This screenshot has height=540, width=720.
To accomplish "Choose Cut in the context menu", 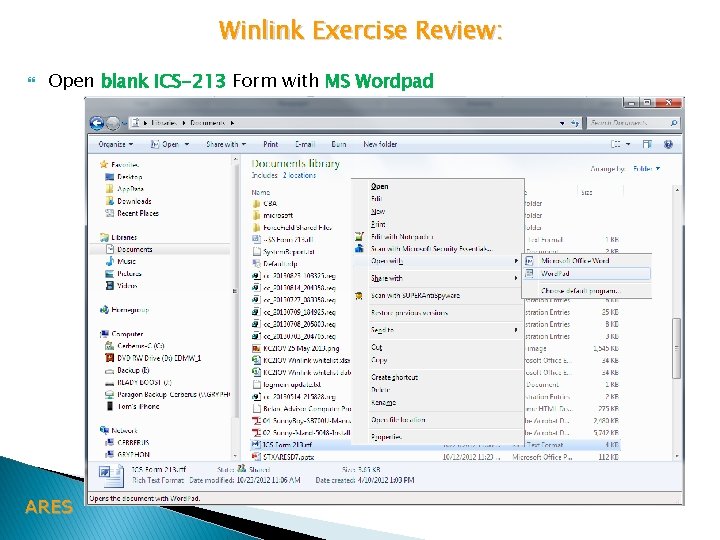I will pyautogui.click(x=377, y=348).
